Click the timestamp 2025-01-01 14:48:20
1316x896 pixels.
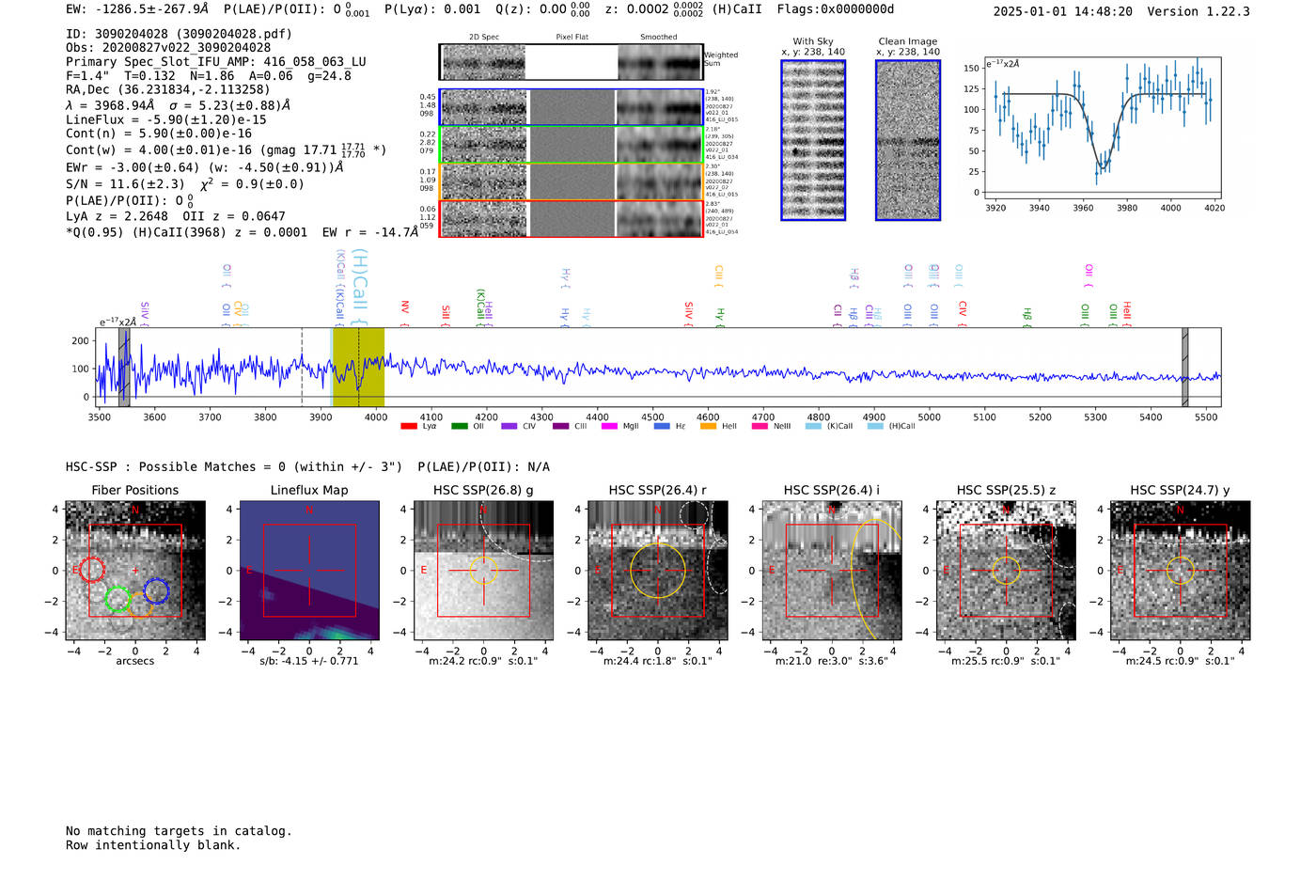pyautogui.click(x=1063, y=11)
